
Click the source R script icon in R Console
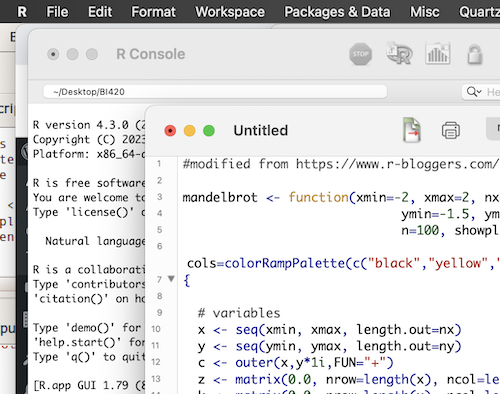click(x=399, y=53)
